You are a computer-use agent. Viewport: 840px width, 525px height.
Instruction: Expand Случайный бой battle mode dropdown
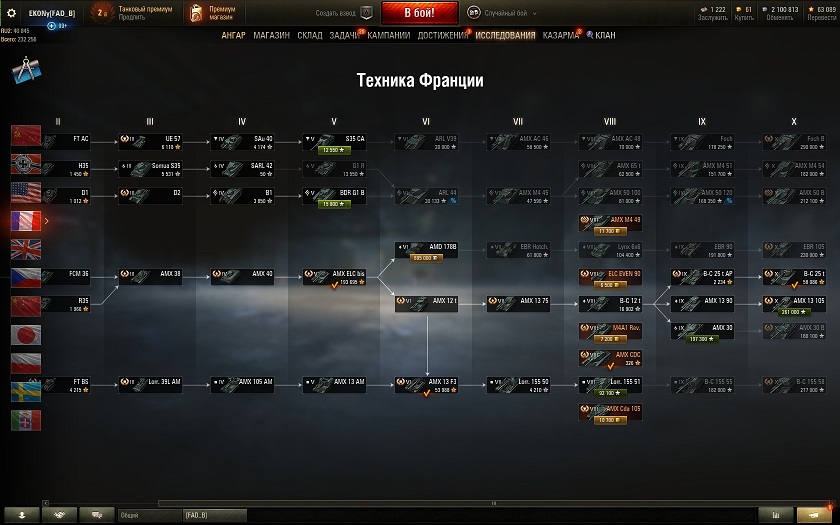point(502,13)
